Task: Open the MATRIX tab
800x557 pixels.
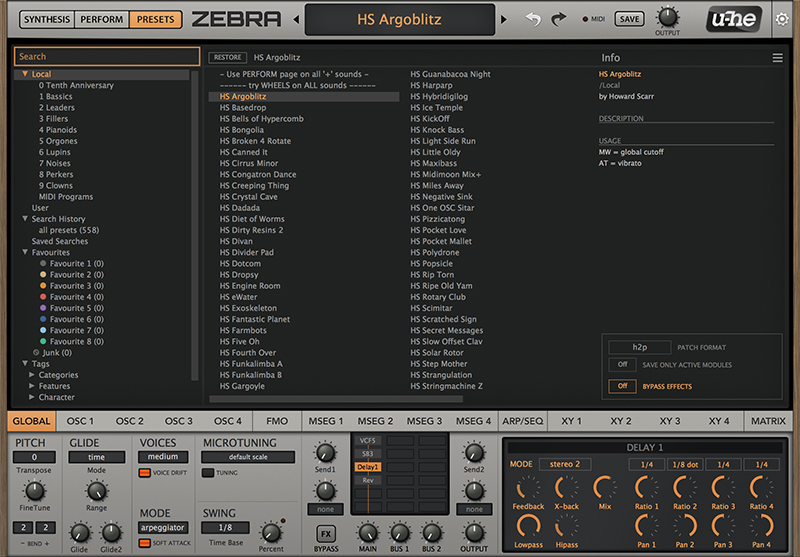Action: coord(768,421)
